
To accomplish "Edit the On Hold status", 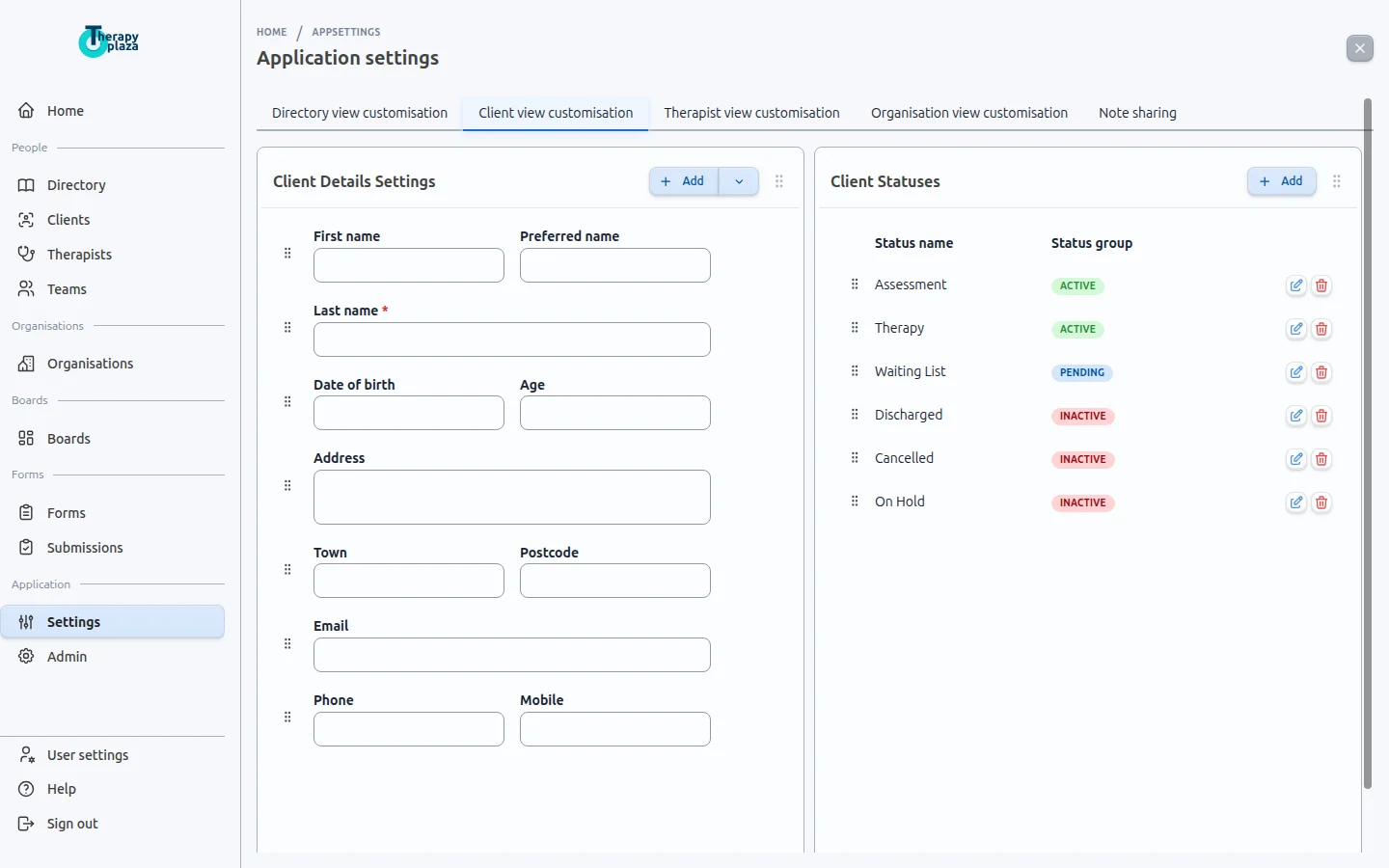I will tap(1296, 502).
